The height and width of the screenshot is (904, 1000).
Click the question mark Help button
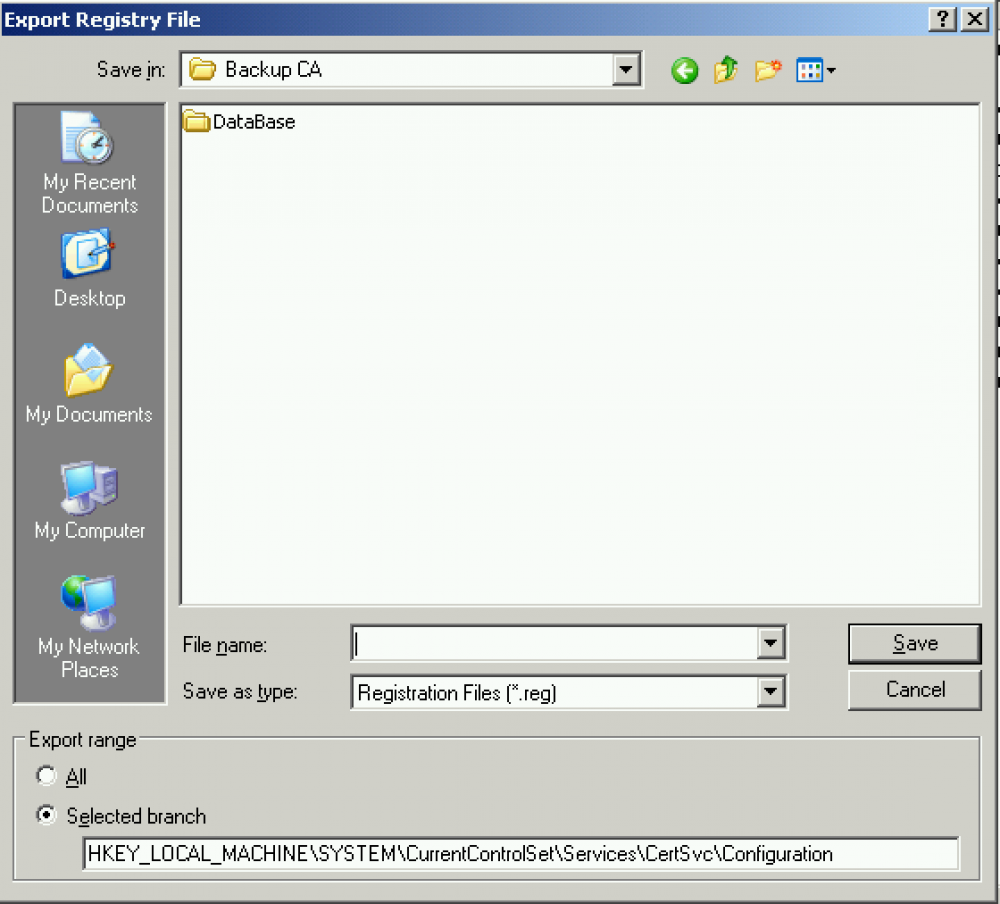pos(941,19)
